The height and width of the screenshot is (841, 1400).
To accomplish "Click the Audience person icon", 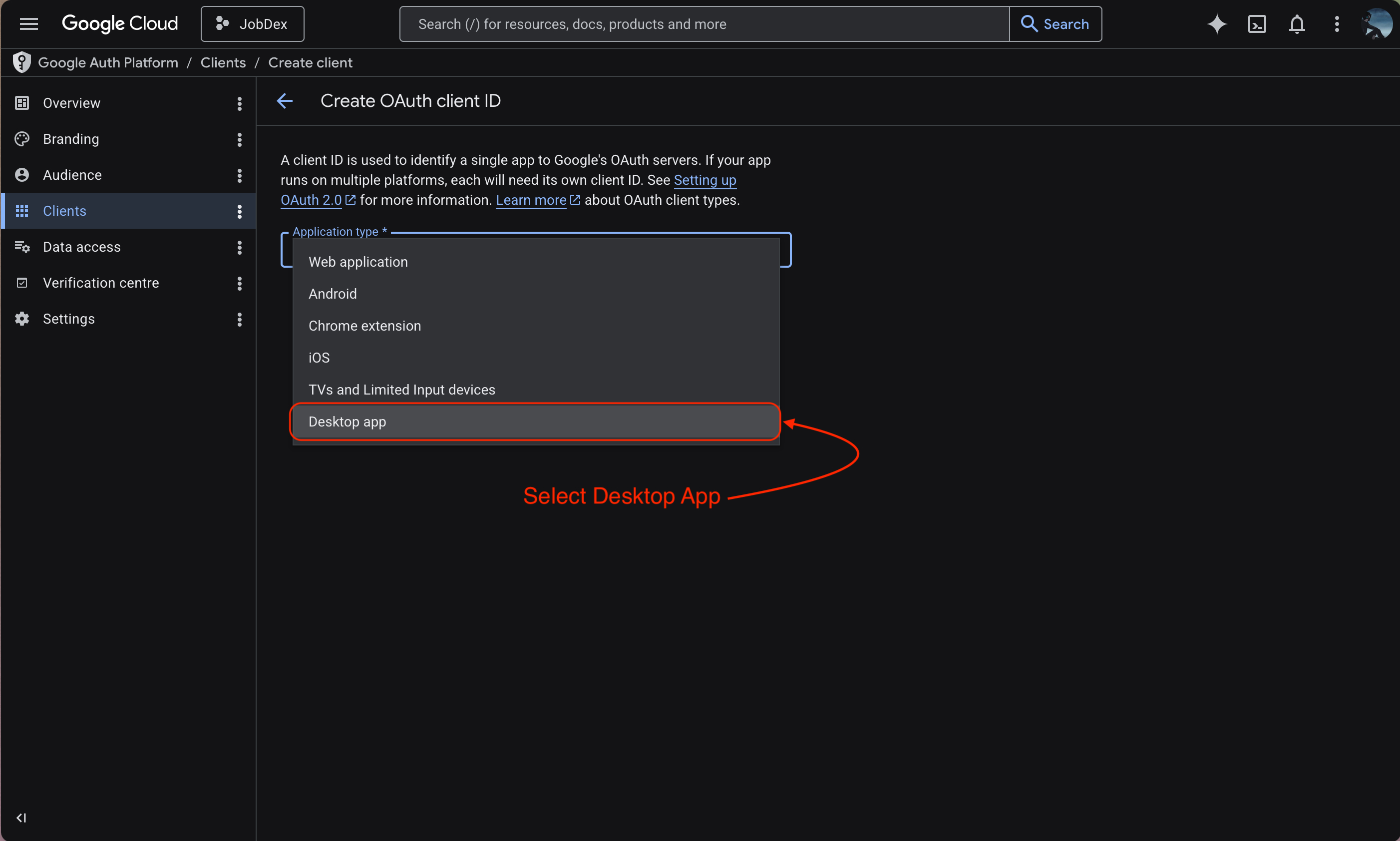I will [21, 175].
